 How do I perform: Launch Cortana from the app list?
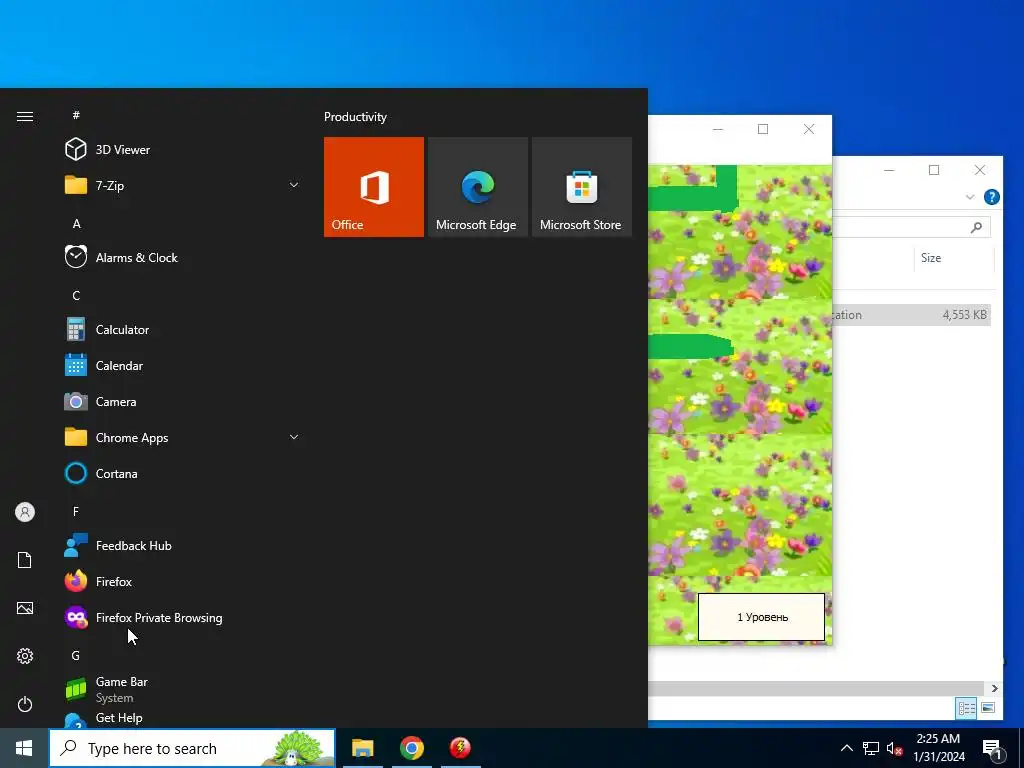(183, 473)
